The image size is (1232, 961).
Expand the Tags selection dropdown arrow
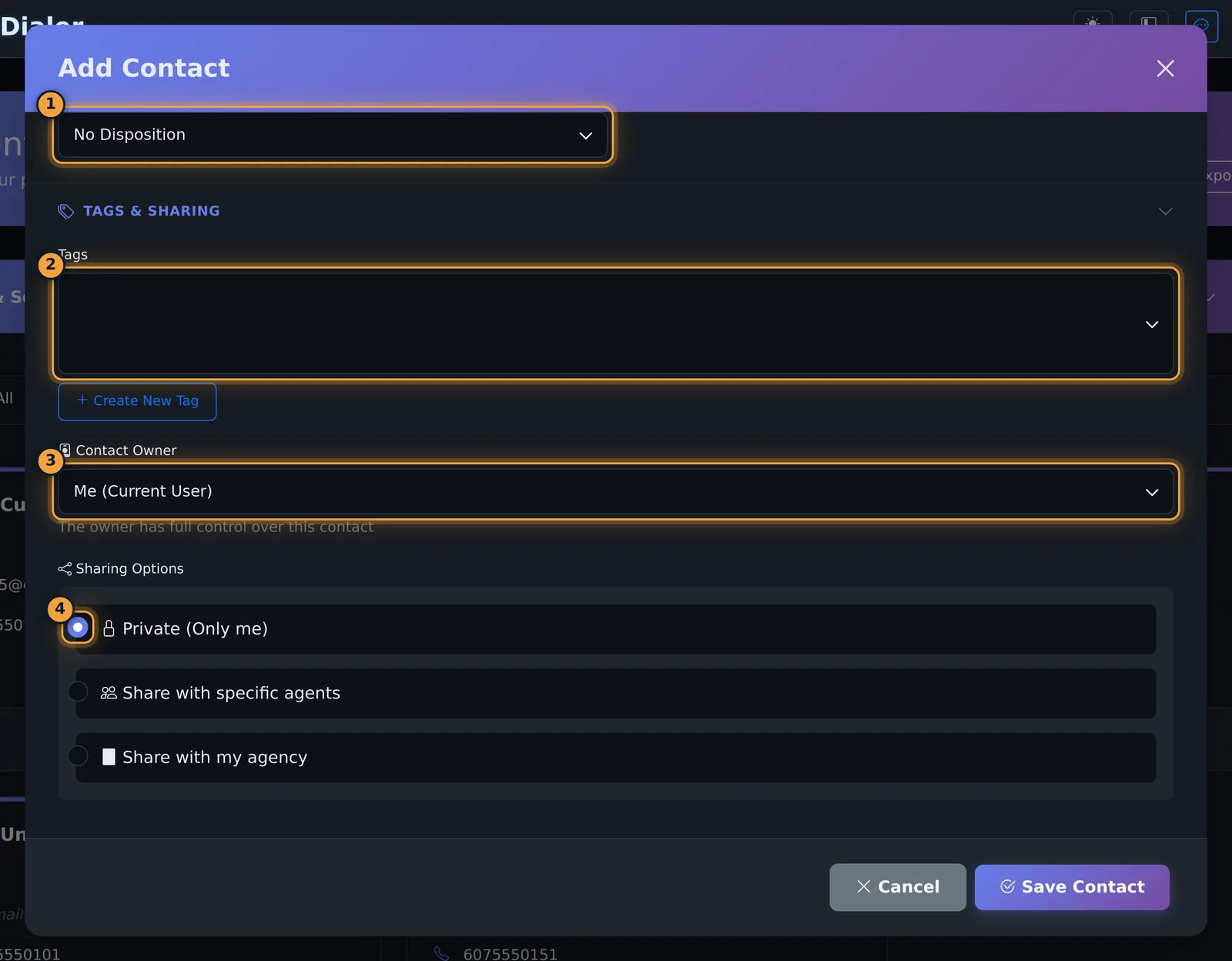point(1152,324)
